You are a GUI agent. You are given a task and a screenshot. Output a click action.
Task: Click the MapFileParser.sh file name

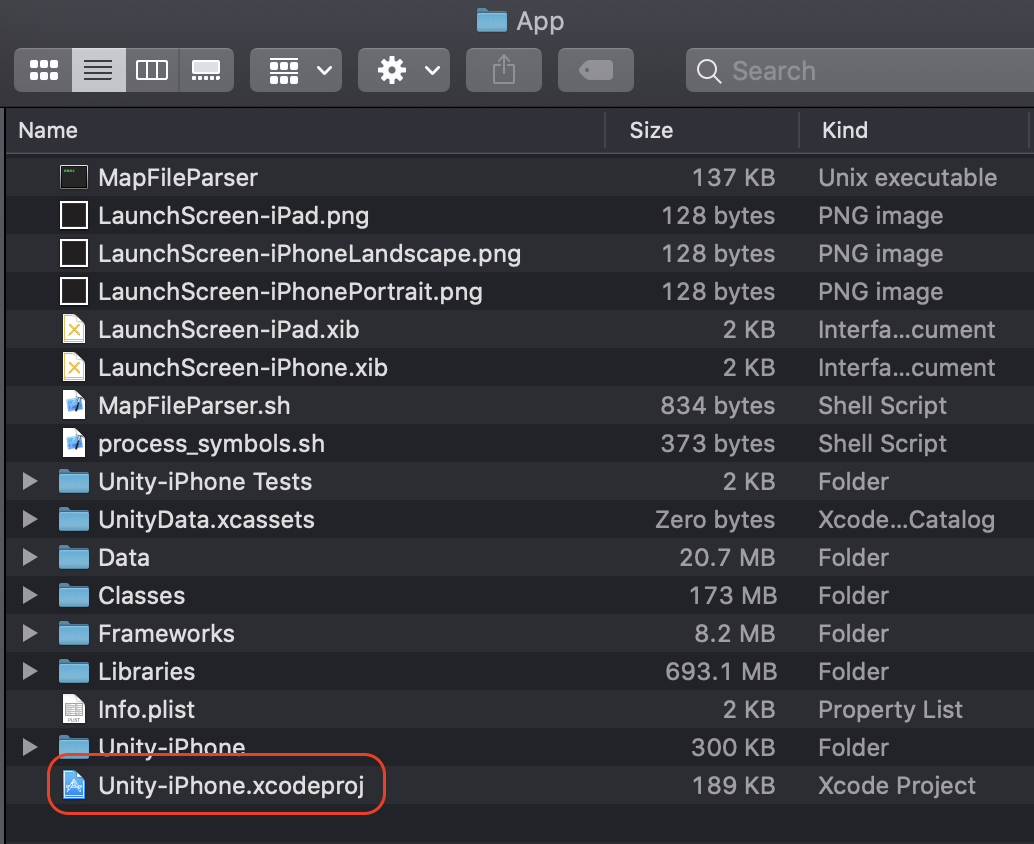[x=194, y=406]
